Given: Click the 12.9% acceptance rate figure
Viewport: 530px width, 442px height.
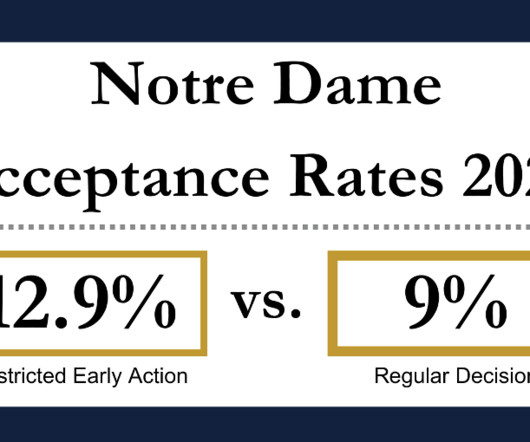Looking at the screenshot, I should (x=88, y=302).
